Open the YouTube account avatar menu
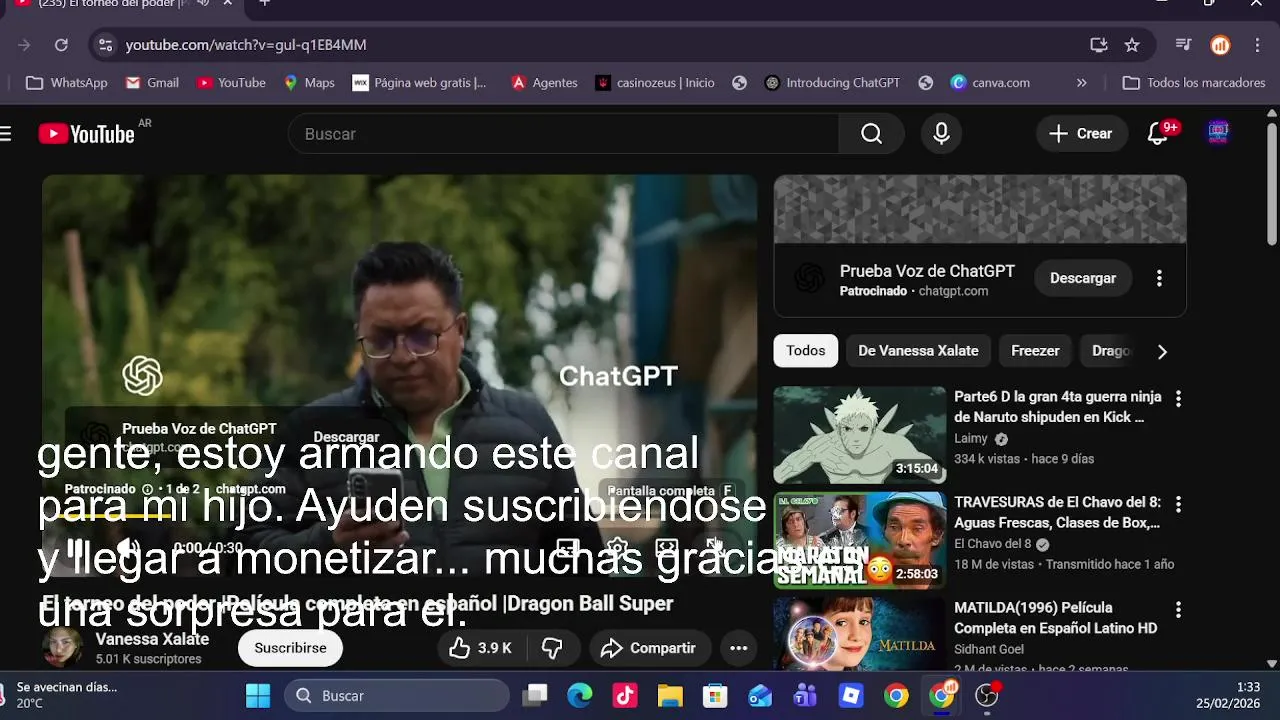The image size is (1280, 720). [x=1218, y=133]
